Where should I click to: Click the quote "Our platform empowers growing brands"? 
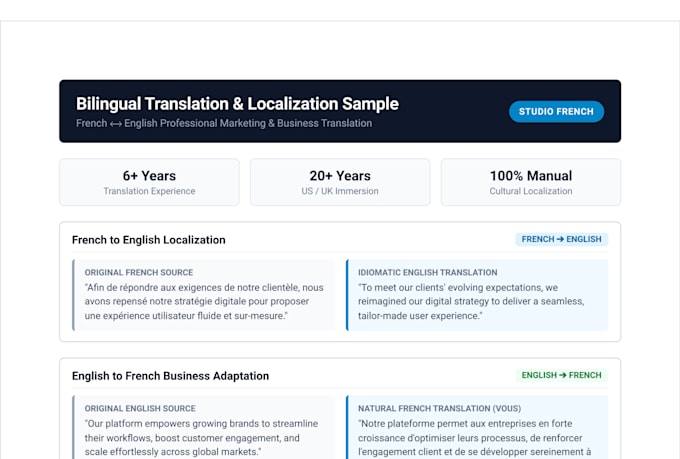point(201,438)
